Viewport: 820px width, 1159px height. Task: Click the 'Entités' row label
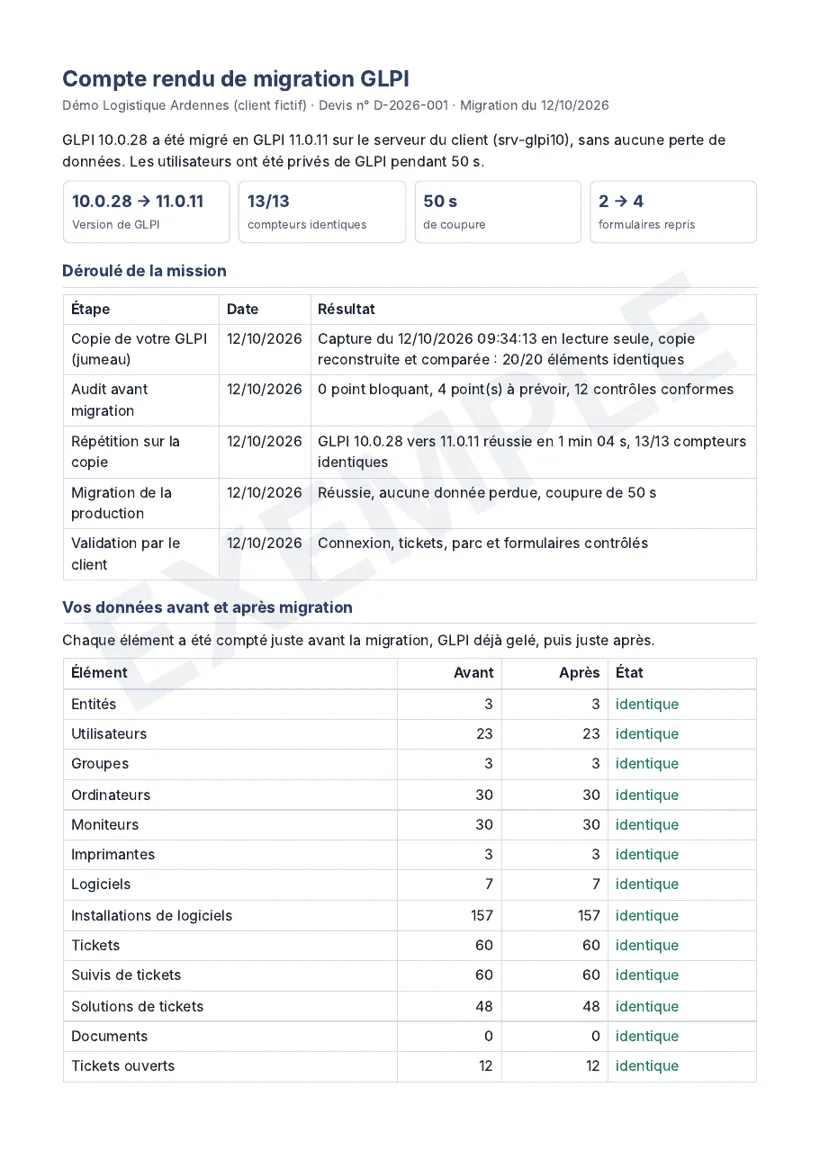(93, 704)
